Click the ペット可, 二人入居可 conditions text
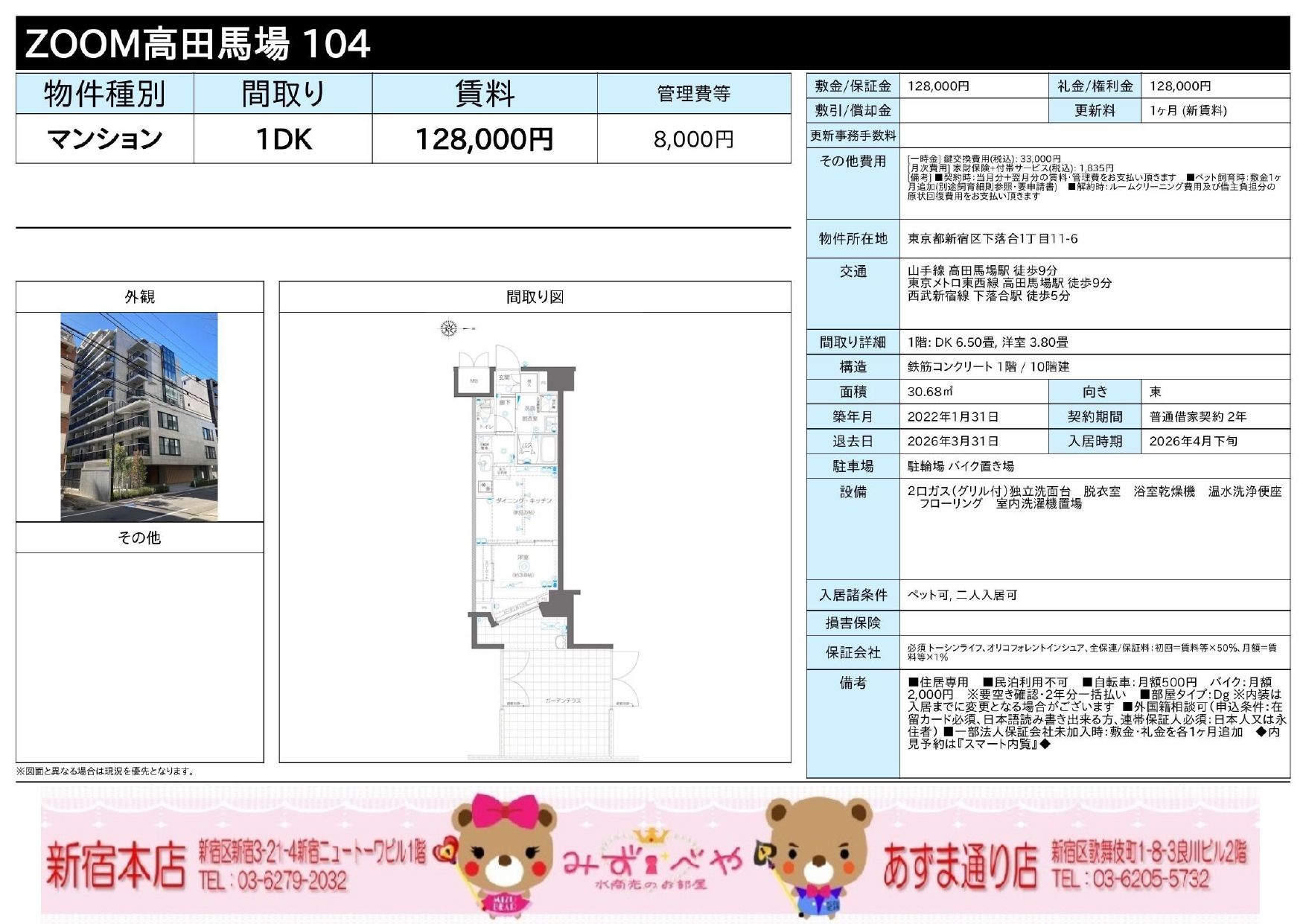 click(962, 596)
